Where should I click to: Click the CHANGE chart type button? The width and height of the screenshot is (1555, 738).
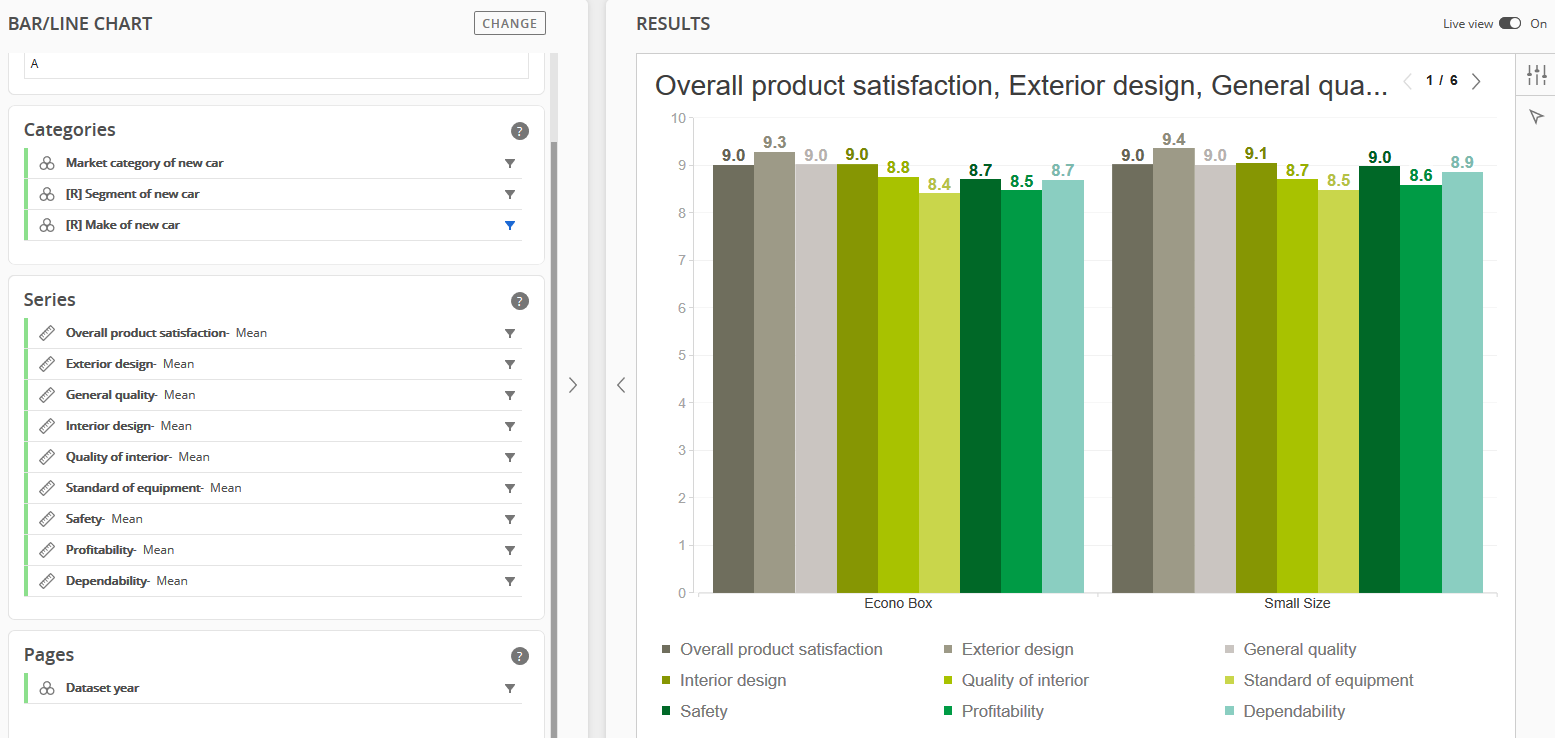coord(510,23)
